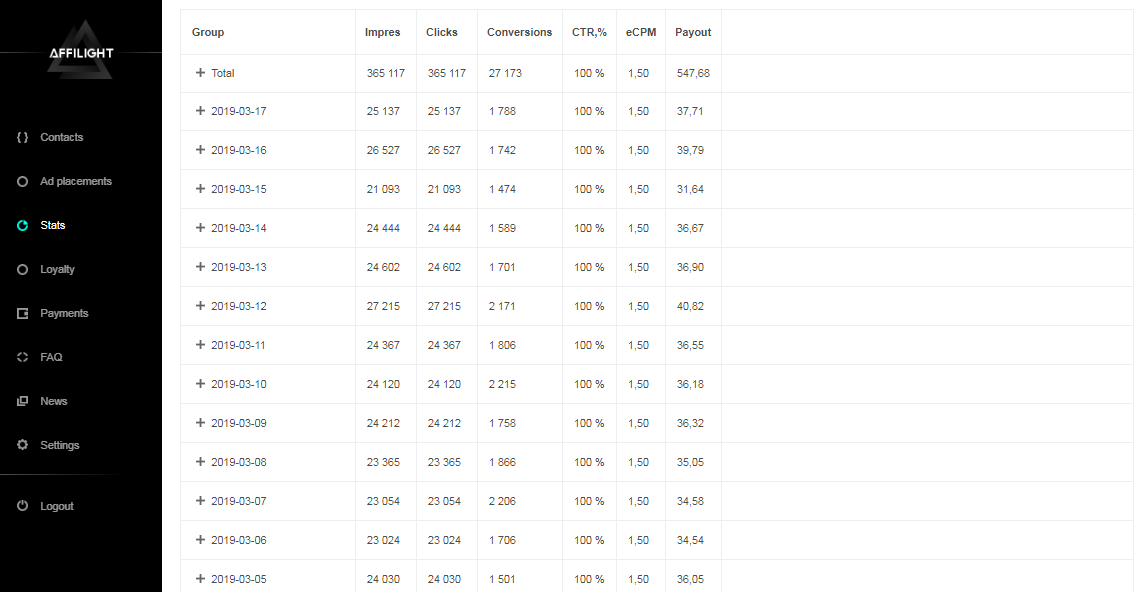
Task: Click the Loyalty circle icon
Action: (x=22, y=269)
